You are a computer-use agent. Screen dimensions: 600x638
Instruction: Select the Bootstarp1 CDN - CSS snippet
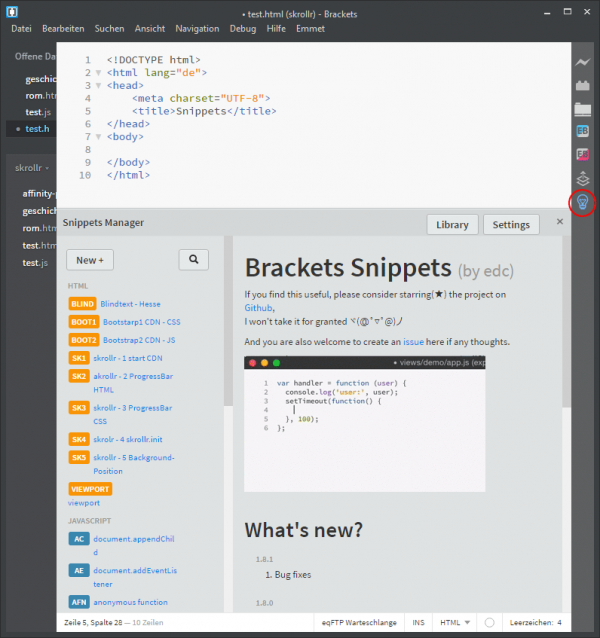click(x=142, y=322)
